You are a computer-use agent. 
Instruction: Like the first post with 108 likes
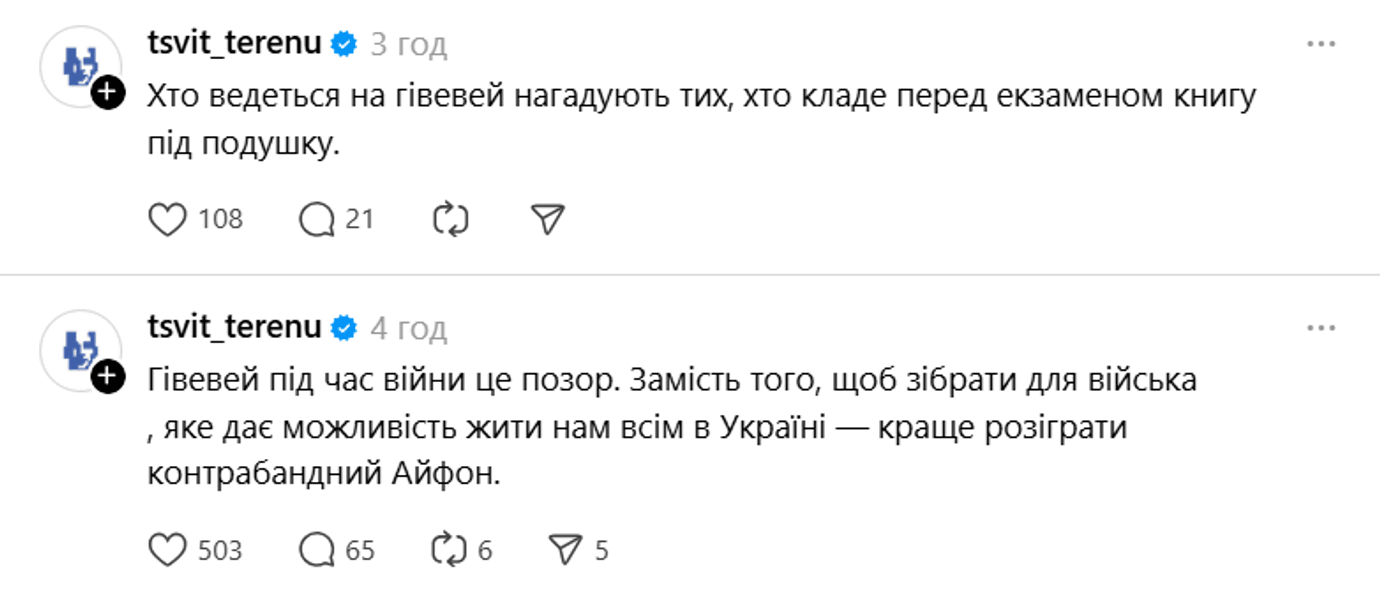click(x=168, y=219)
